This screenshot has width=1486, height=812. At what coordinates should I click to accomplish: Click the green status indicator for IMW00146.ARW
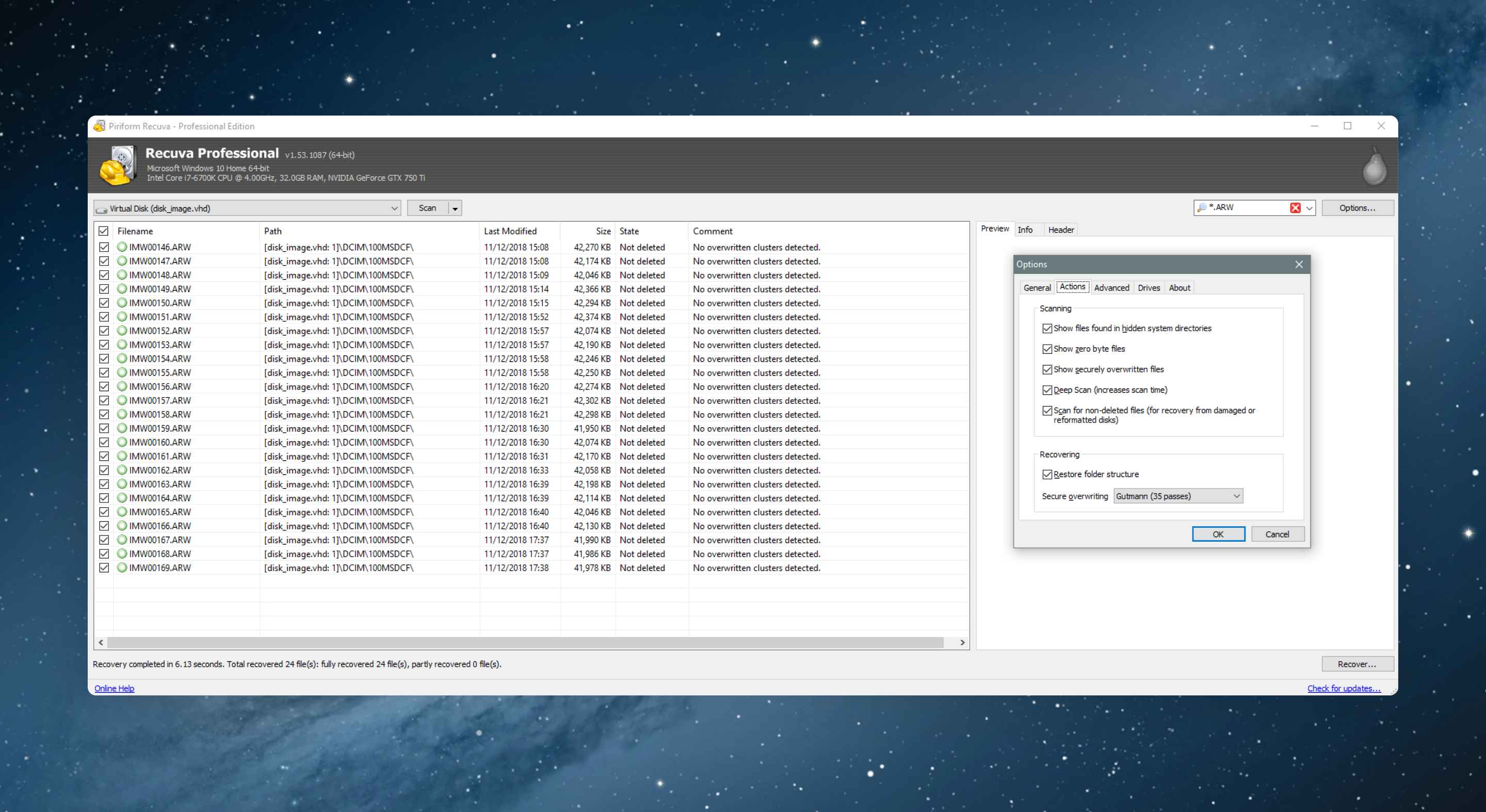pos(120,247)
